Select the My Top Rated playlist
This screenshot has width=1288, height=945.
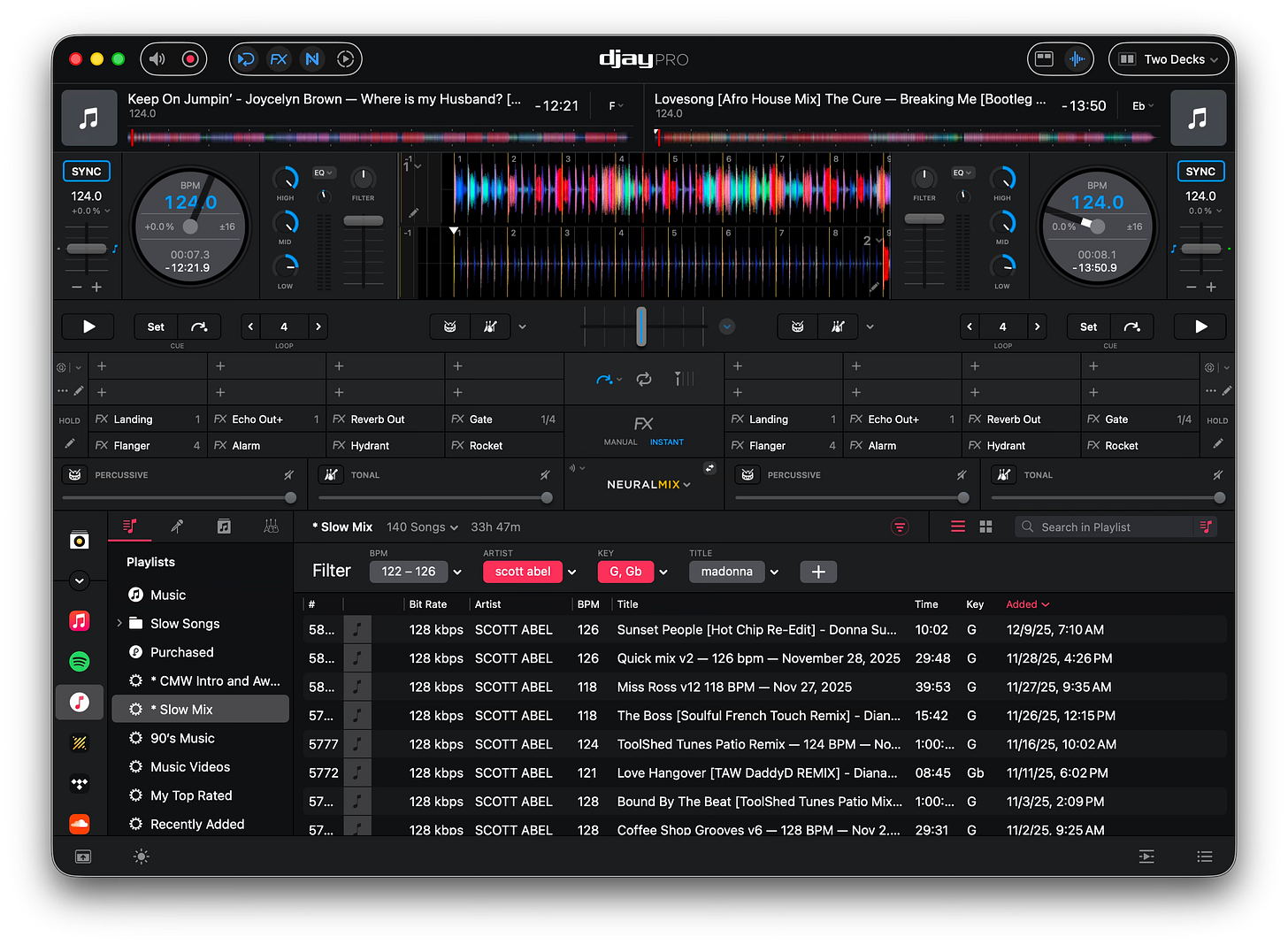click(201, 795)
